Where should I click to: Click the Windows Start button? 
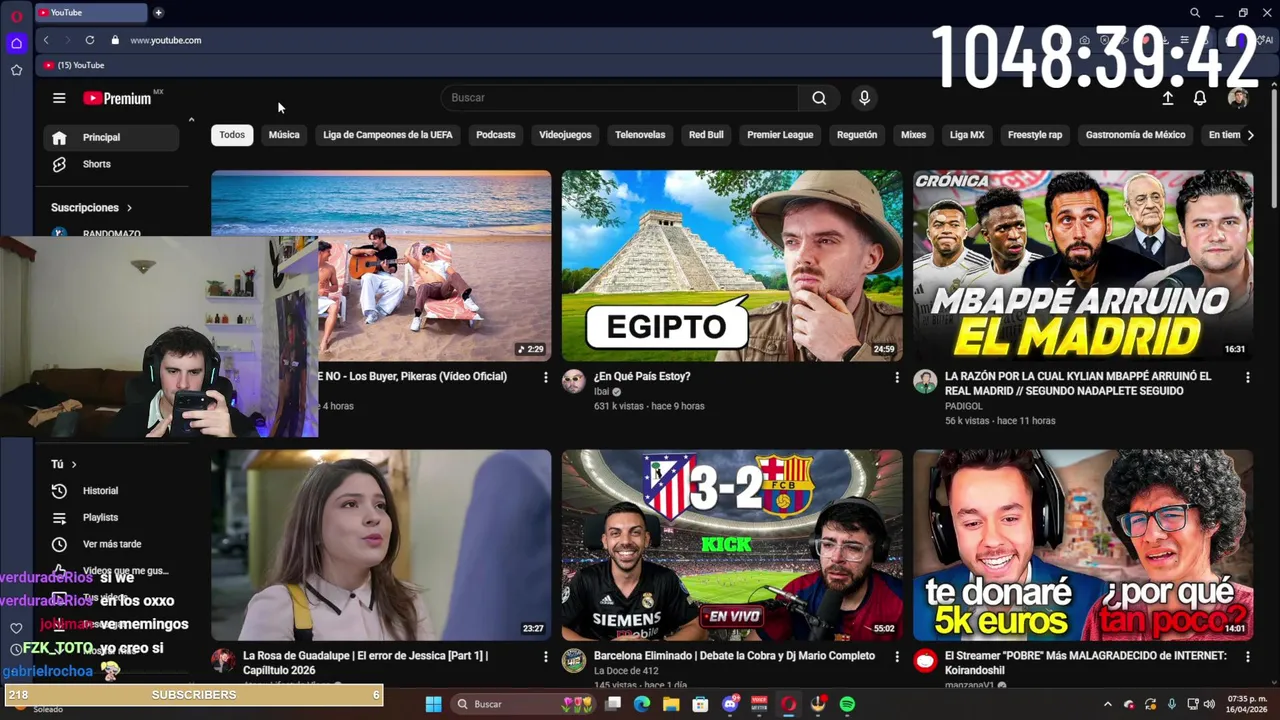coord(433,704)
